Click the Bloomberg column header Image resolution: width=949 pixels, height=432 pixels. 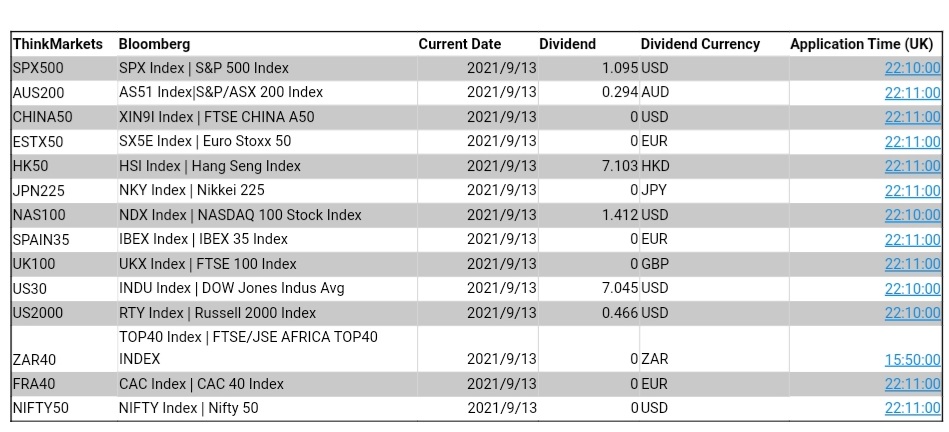[x=154, y=44]
